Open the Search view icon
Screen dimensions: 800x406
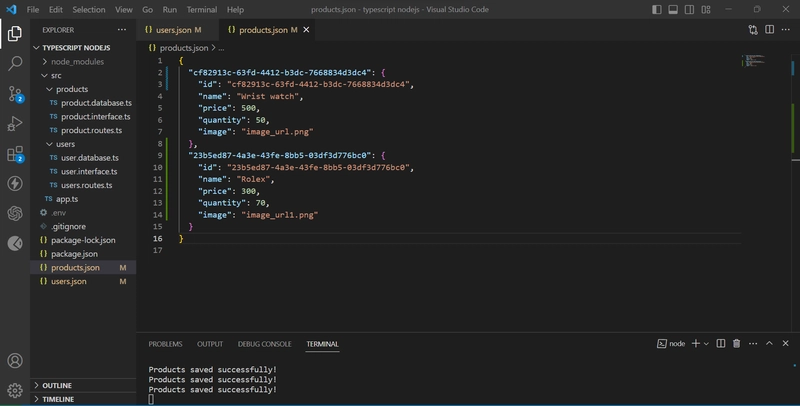tap(15, 64)
